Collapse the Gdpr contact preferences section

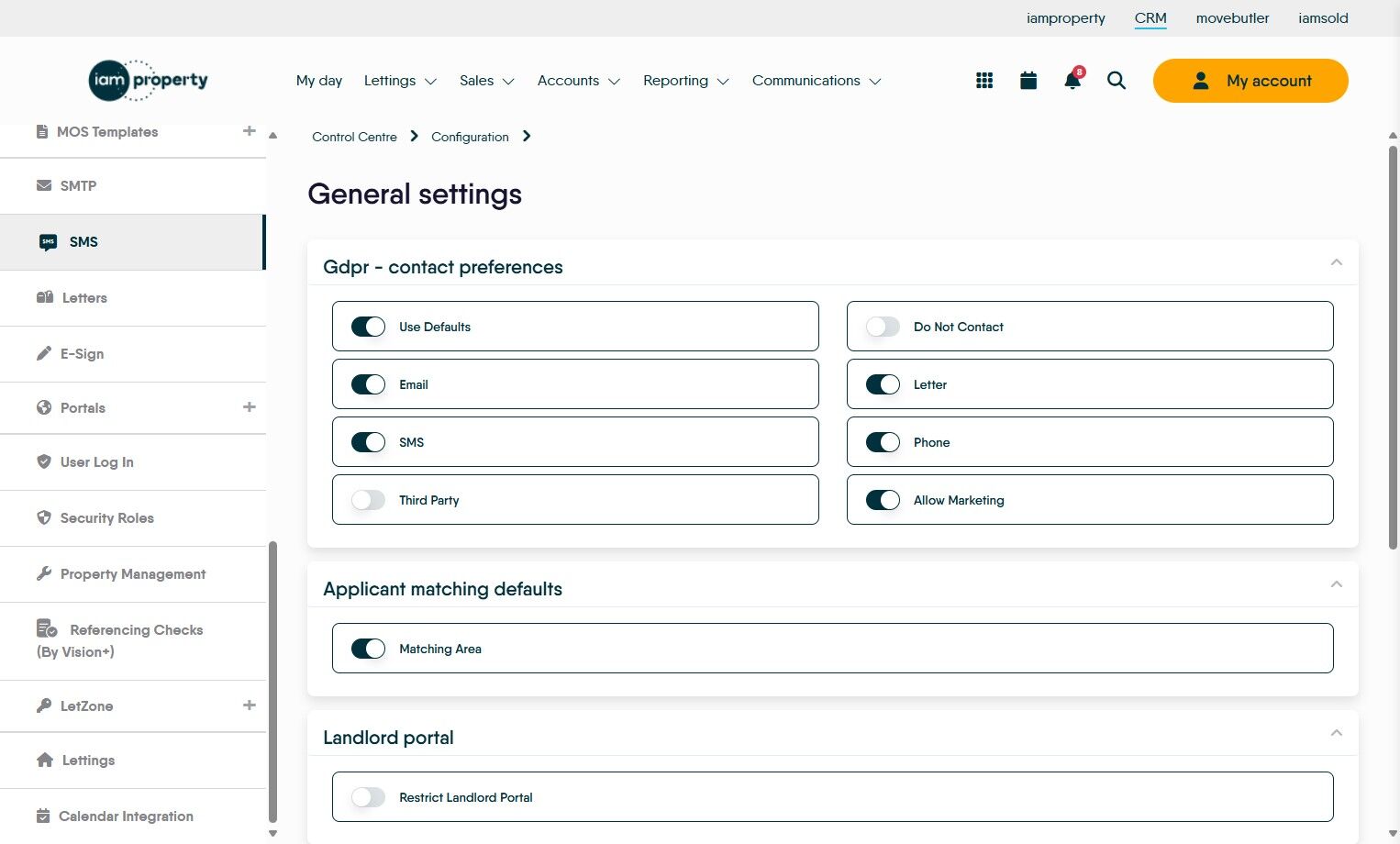click(1336, 262)
